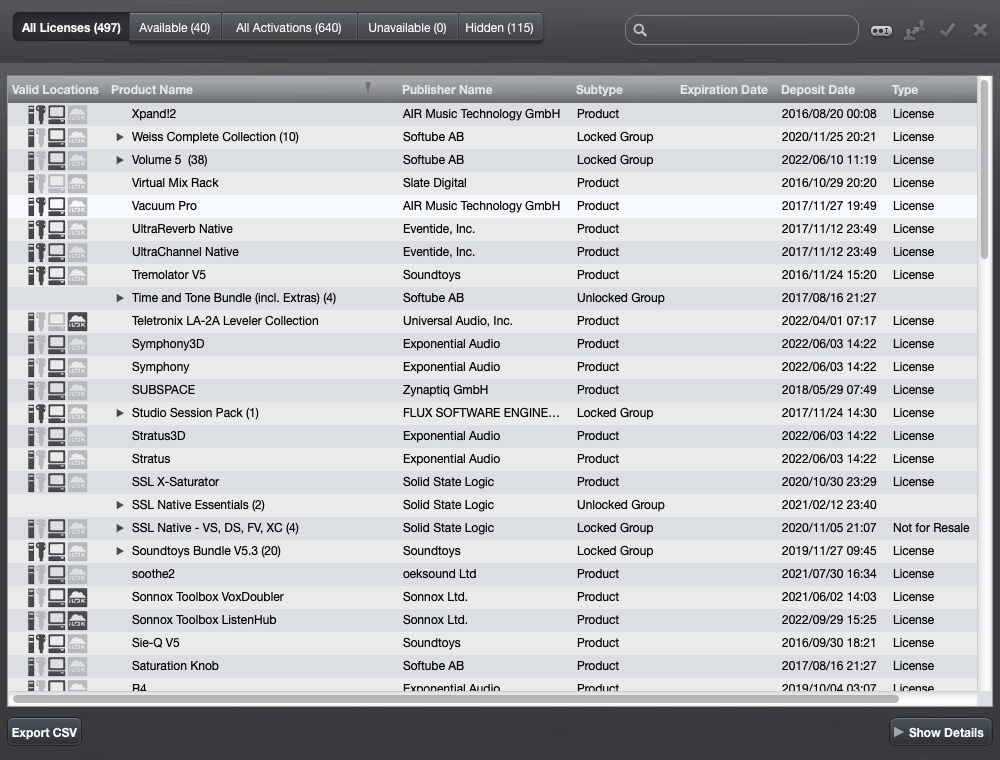Click the computer icon on soothe2 row
This screenshot has width=1000, height=760.
pos(57,574)
